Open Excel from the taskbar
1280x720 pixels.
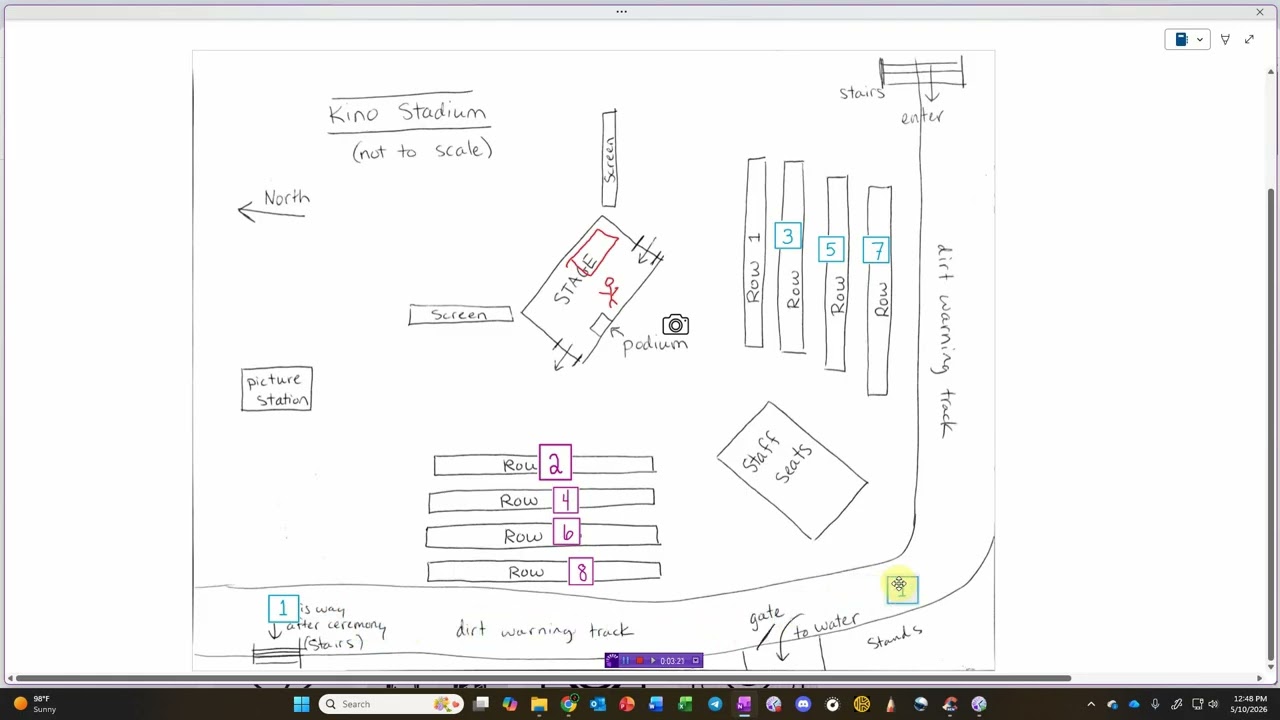pos(685,704)
